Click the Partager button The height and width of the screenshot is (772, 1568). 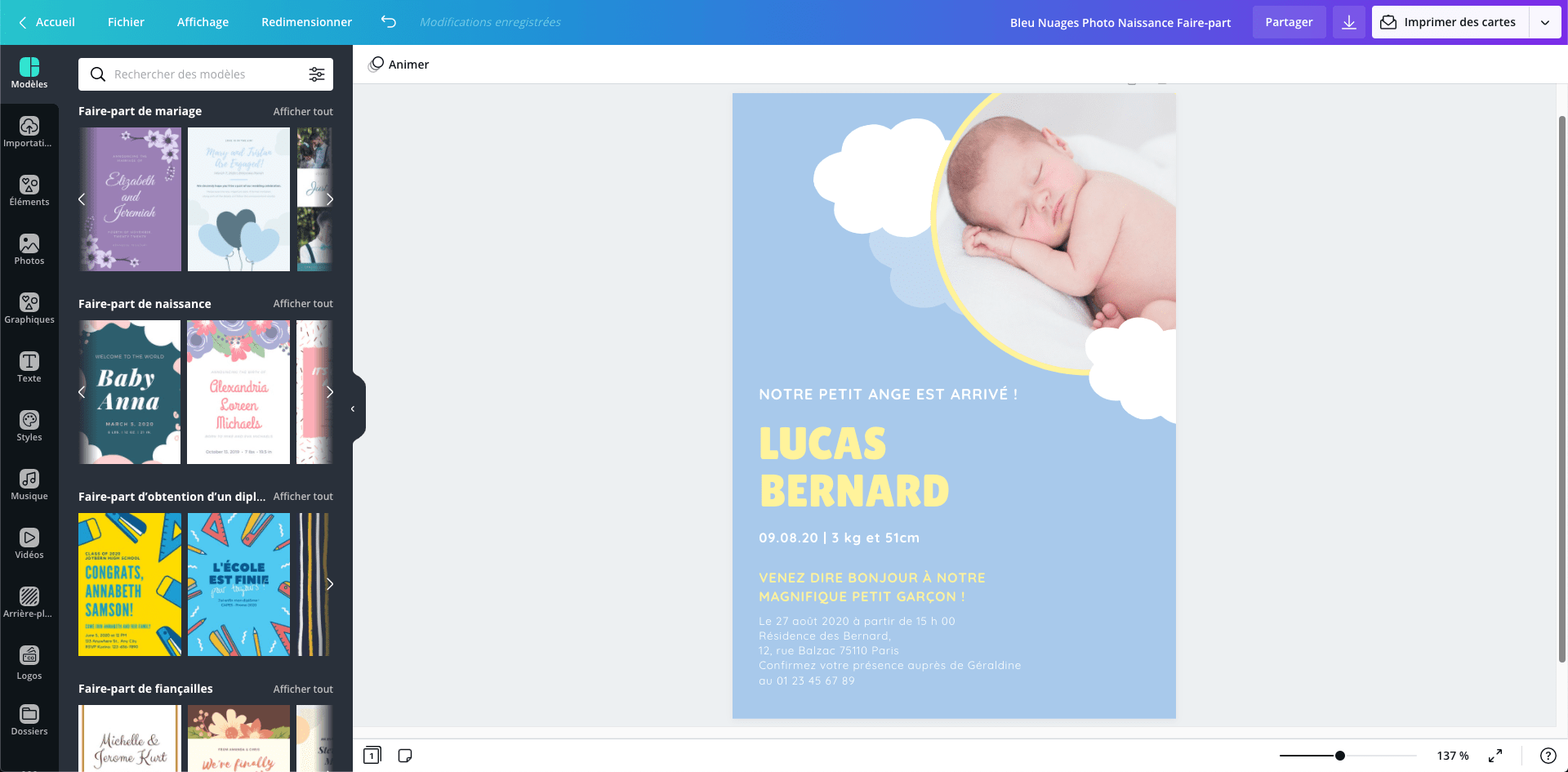[1289, 22]
